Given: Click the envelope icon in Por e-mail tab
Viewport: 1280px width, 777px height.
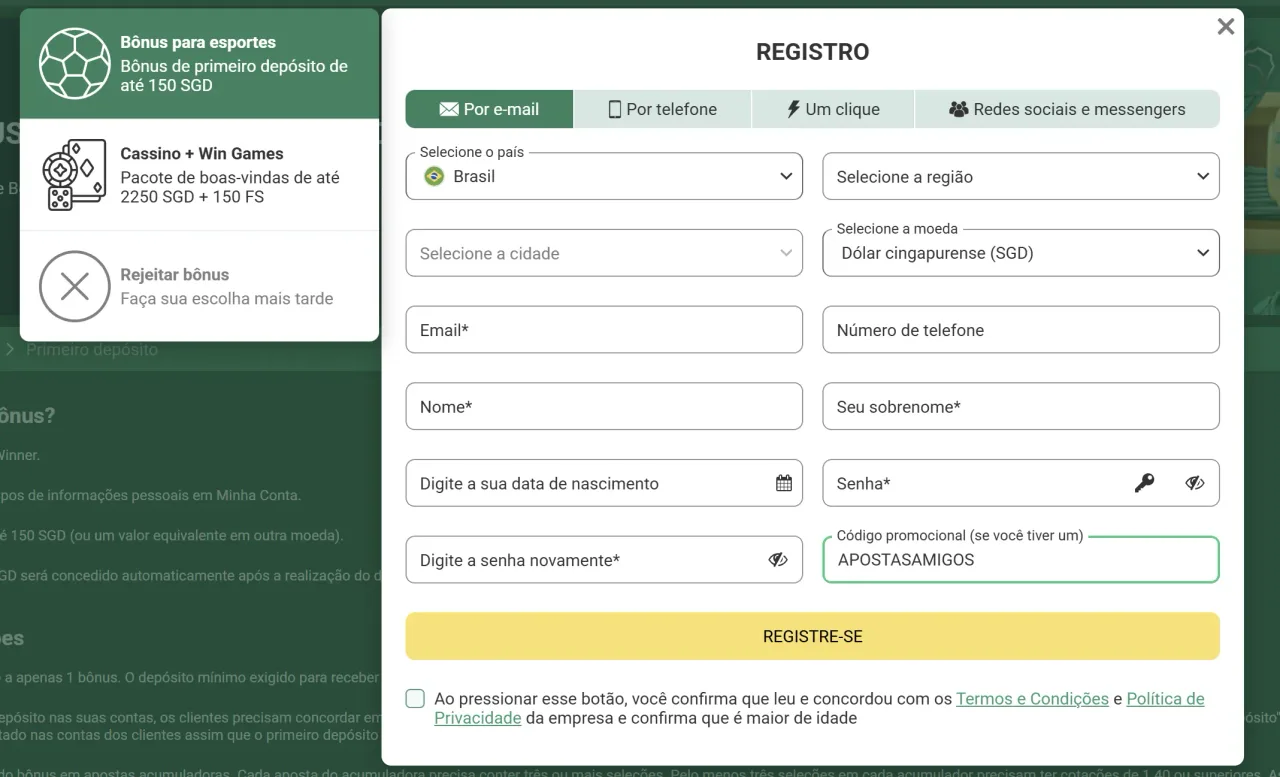Looking at the screenshot, I should click(449, 109).
